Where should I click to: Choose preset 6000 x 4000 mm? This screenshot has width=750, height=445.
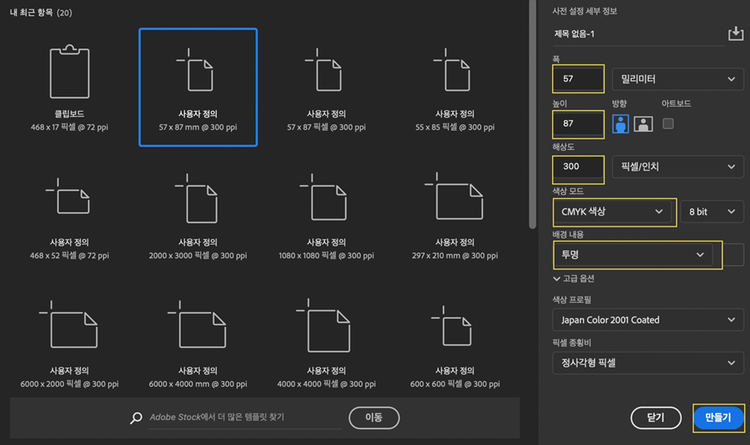click(x=198, y=344)
